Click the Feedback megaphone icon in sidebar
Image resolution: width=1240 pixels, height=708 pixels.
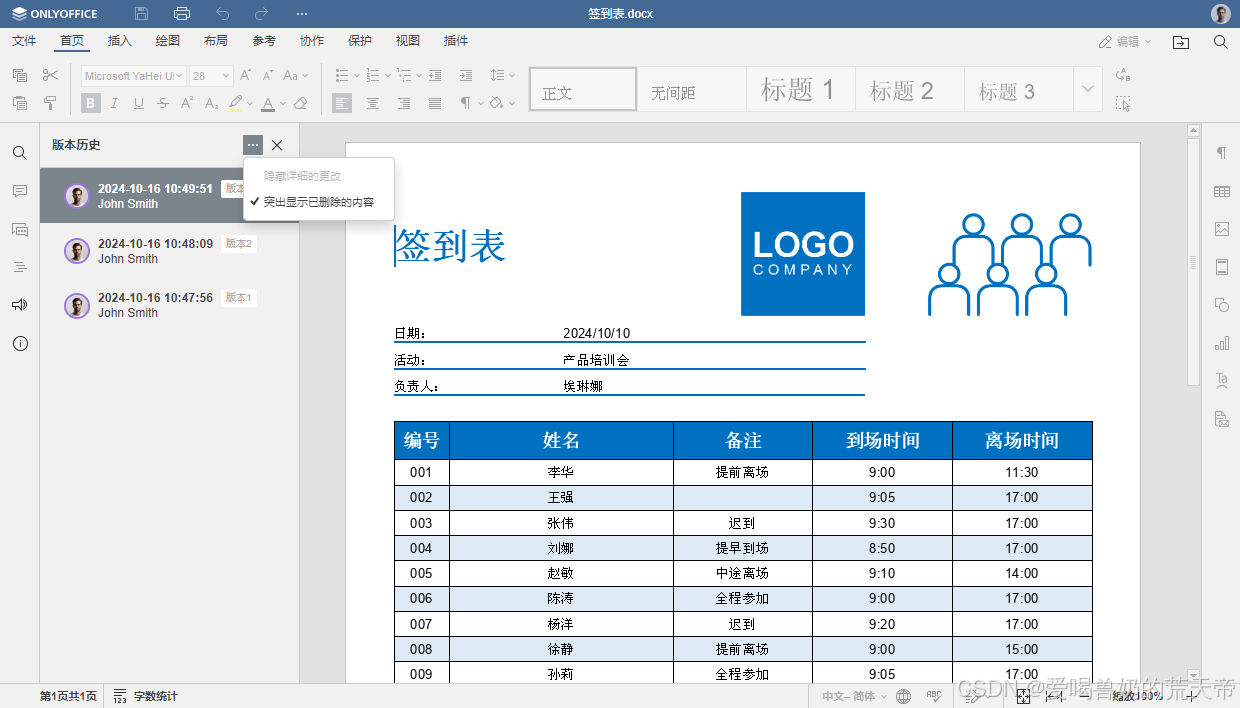point(20,305)
